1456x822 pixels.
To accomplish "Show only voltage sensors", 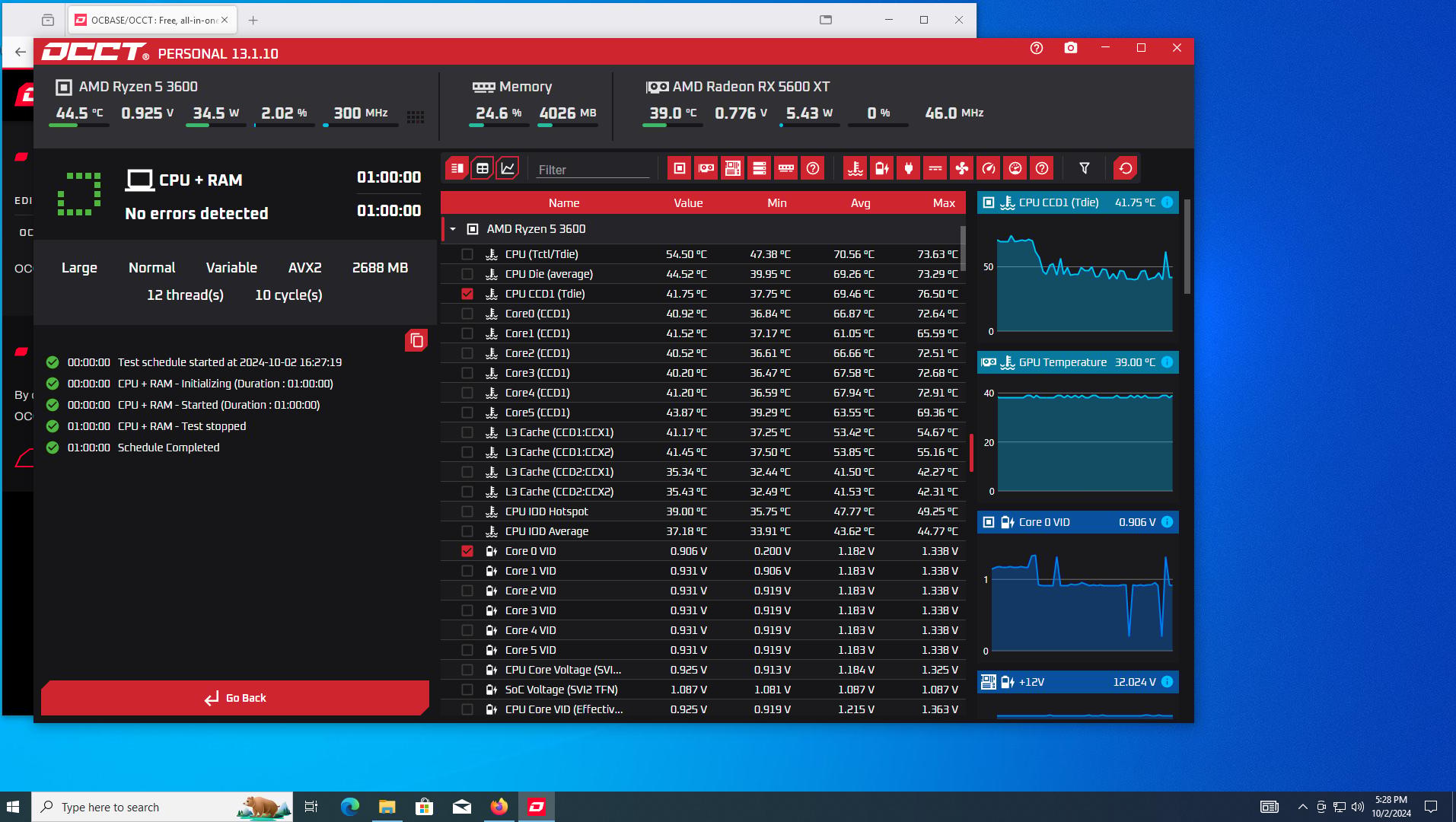I will pos(882,168).
